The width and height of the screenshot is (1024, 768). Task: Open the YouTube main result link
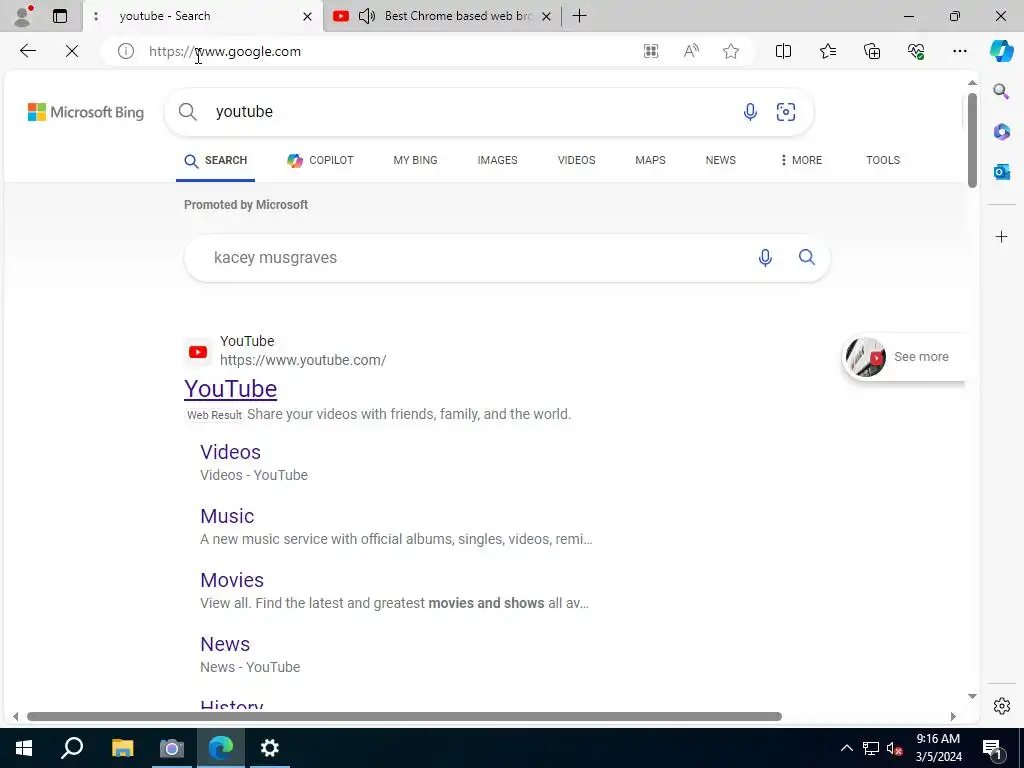tap(231, 389)
